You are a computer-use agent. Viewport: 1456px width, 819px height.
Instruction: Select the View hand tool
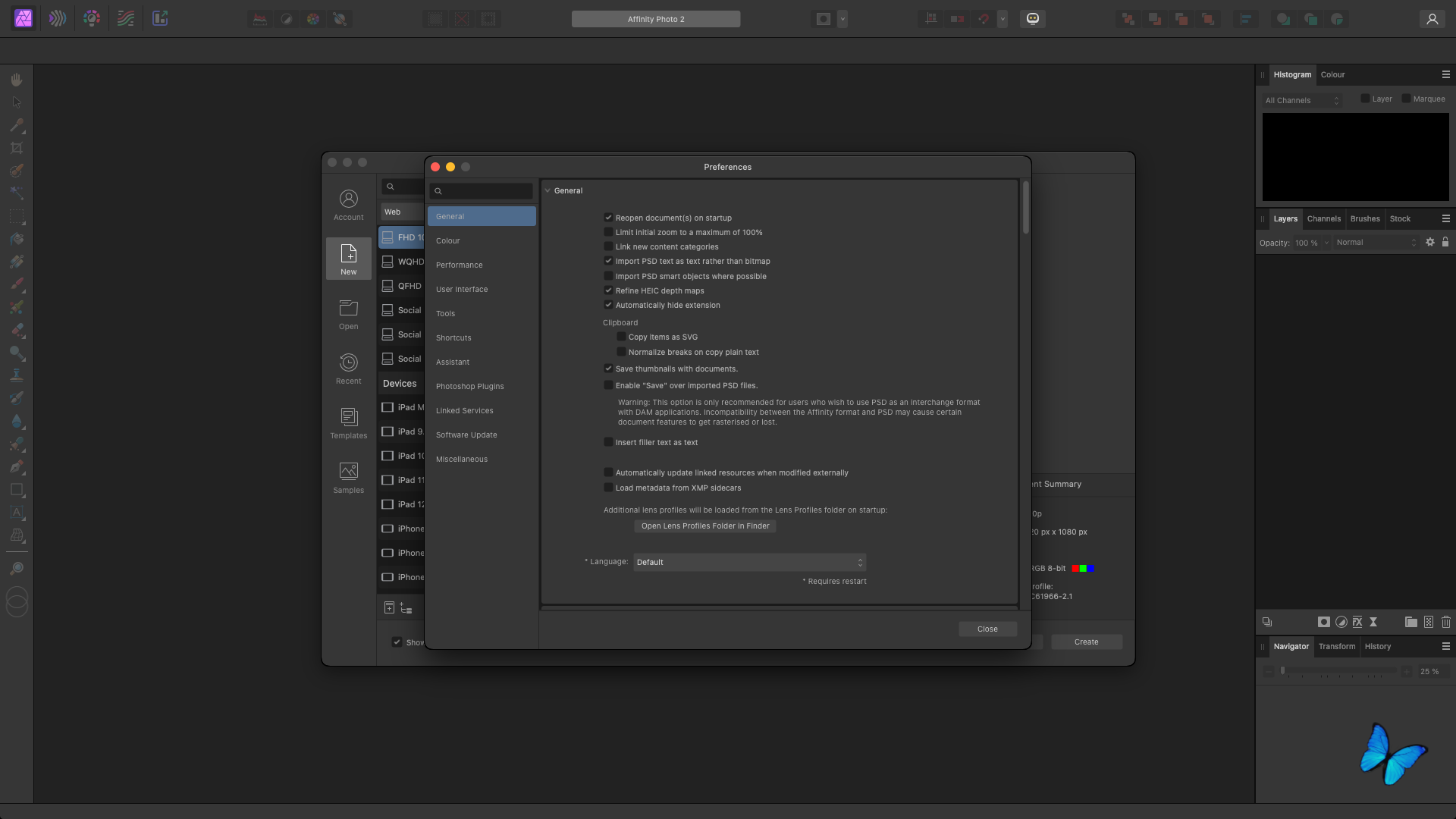(x=17, y=79)
